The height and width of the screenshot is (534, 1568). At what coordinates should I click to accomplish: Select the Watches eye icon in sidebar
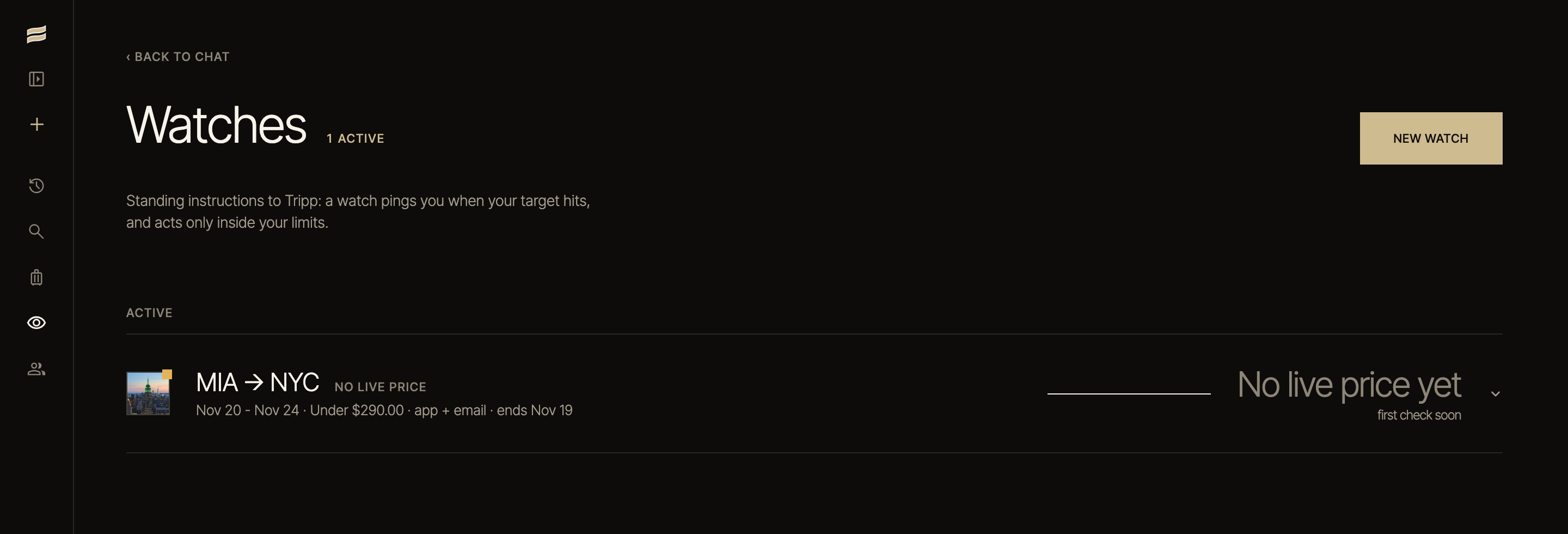(36, 323)
